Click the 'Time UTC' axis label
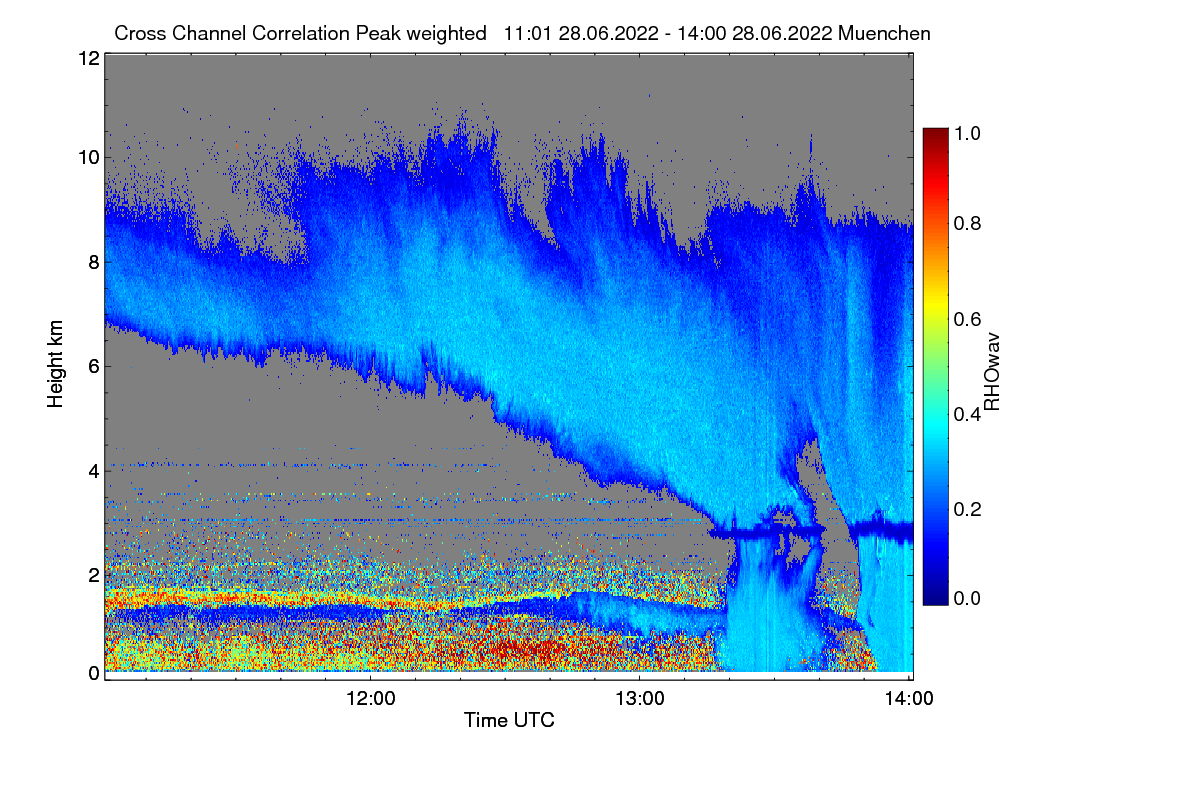This screenshot has width=1200, height=800. pyautogui.click(x=509, y=720)
